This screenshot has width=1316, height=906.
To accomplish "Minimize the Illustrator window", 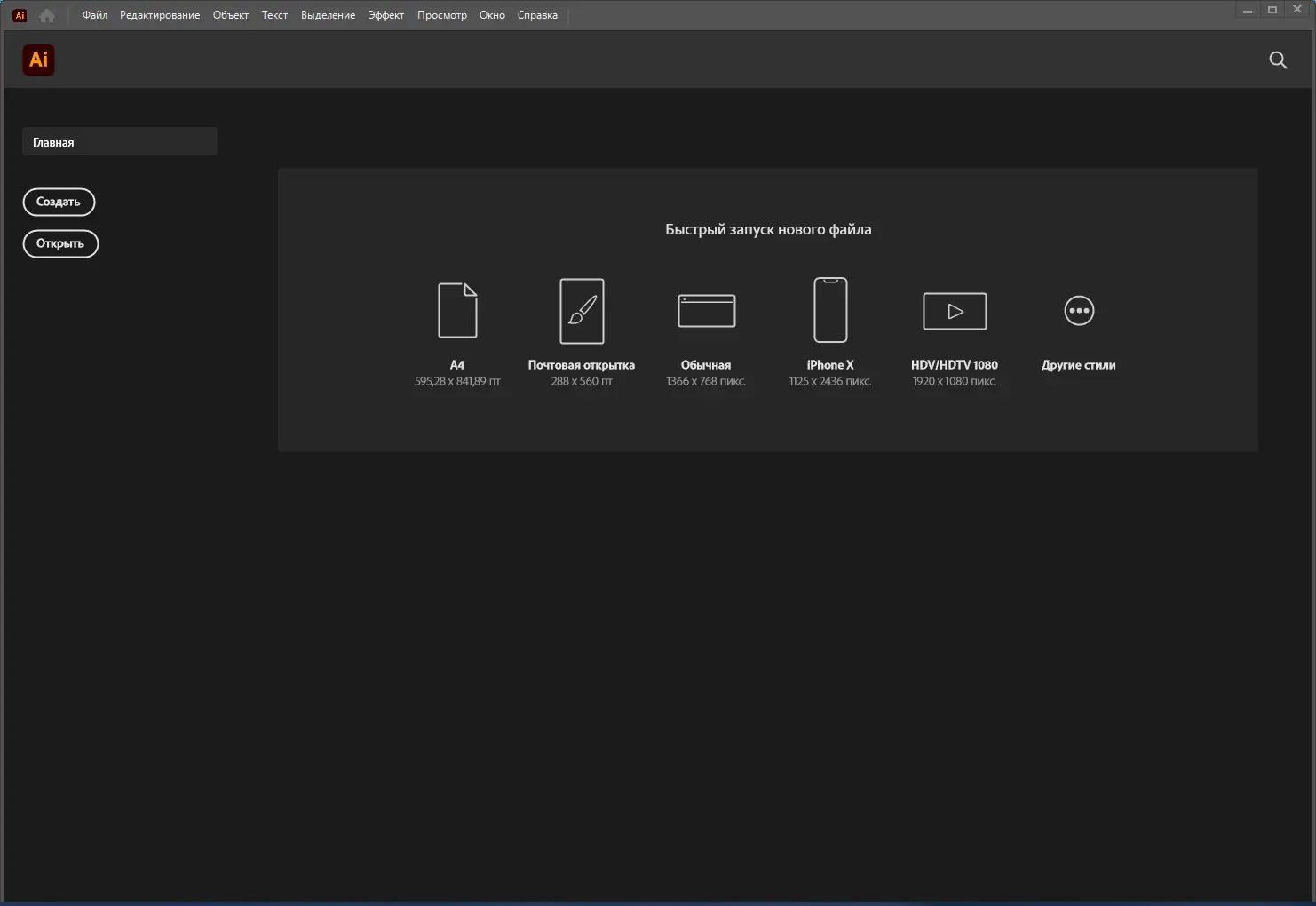I will click(1248, 11).
